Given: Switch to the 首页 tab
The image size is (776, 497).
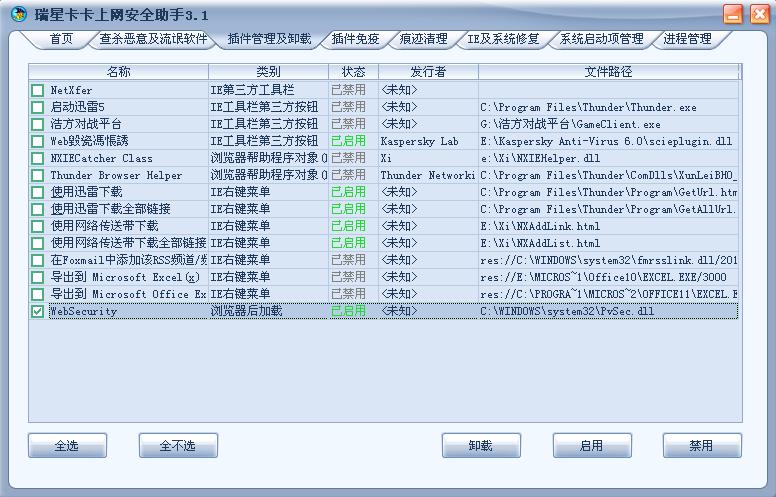Looking at the screenshot, I should [61, 39].
